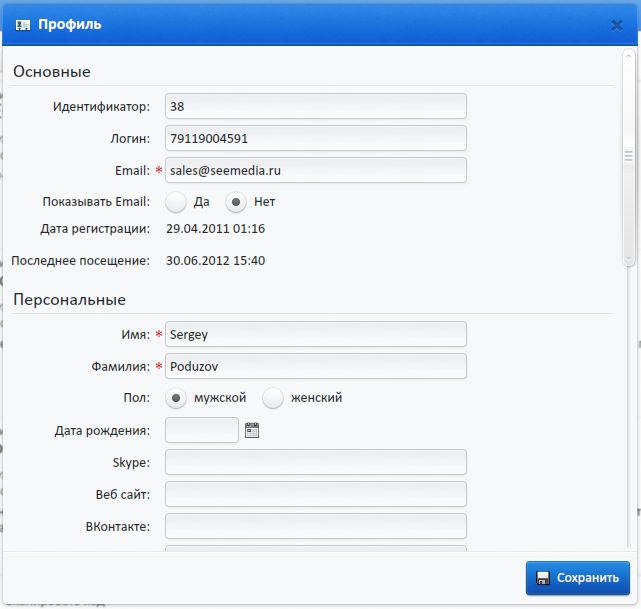The height and width of the screenshot is (609, 641).
Task: Click the empty Skype field
Action: coord(316,462)
